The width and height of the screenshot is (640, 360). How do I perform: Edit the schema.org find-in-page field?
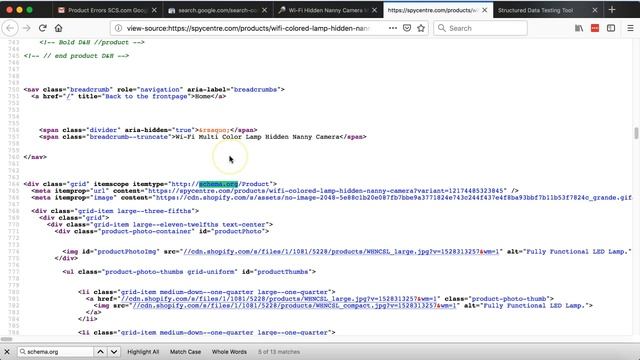click(x=56, y=351)
